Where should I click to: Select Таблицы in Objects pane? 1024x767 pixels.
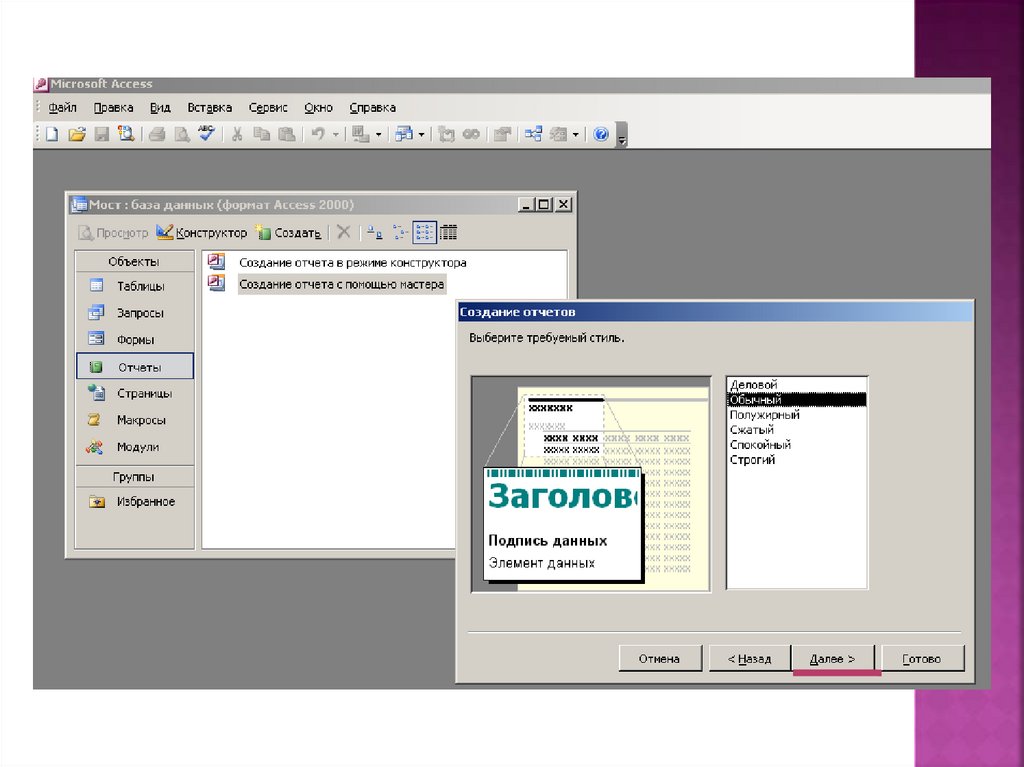tap(135, 286)
